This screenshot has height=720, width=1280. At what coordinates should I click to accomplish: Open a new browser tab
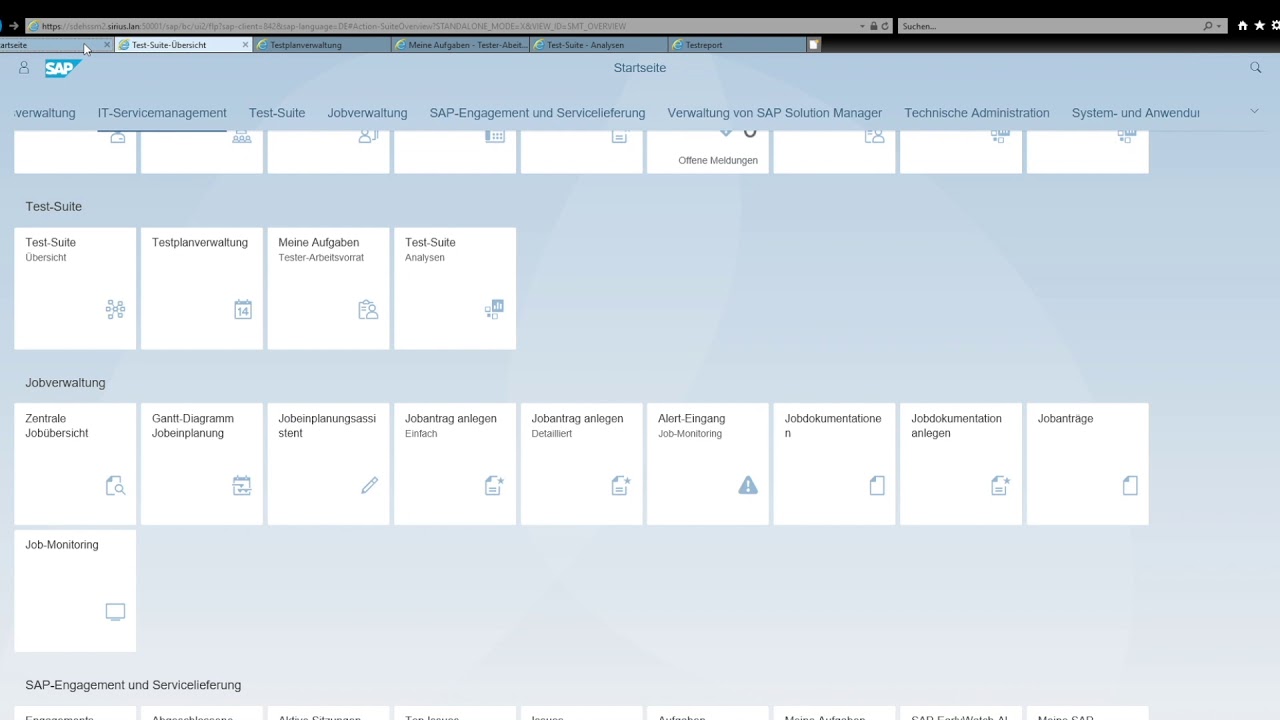pyautogui.click(x=814, y=45)
